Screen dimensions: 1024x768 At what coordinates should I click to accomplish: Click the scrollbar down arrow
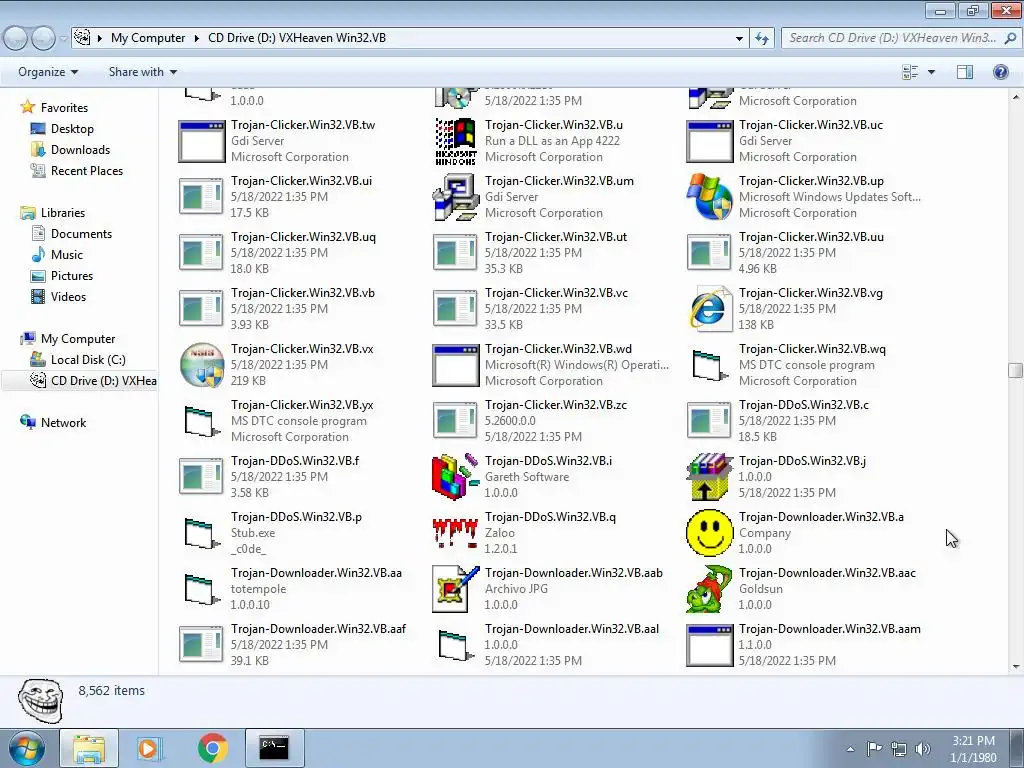(x=1015, y=667)
